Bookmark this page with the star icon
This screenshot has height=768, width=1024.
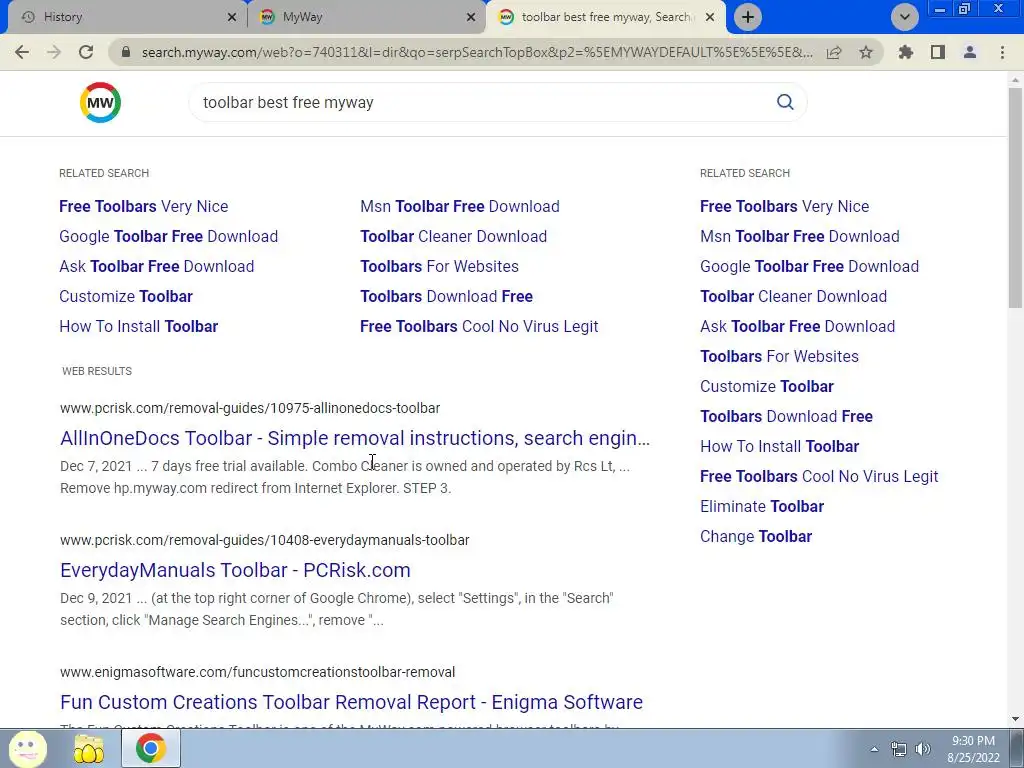(866, 52)
